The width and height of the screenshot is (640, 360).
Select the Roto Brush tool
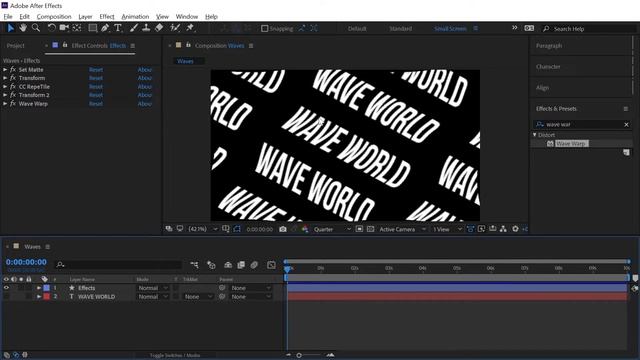(175, 28)
